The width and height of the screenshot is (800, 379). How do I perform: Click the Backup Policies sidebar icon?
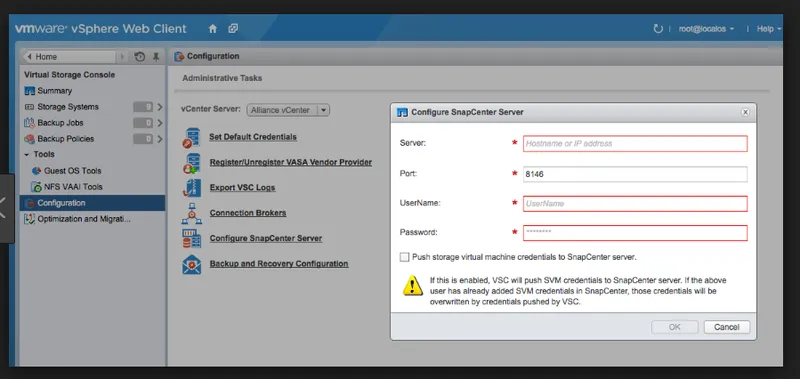coord(30,139)
